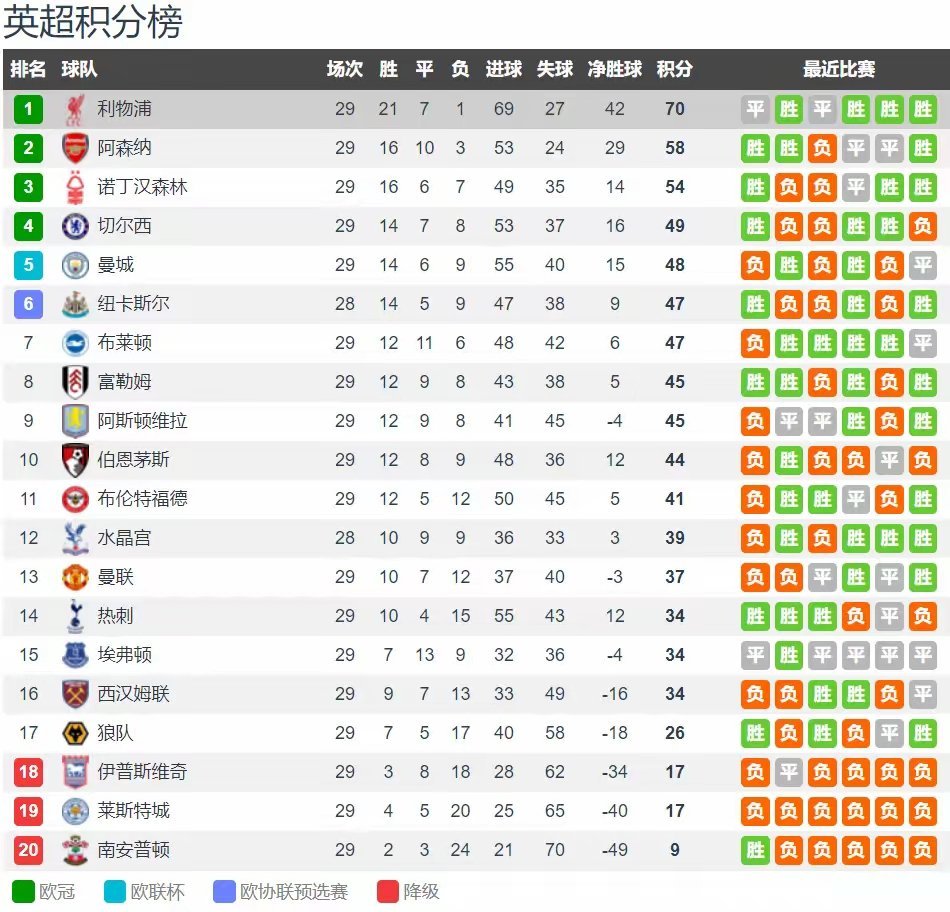This screenshot has height=912, width=950.
Task: Sort table by 积分 column header
Action: tap(674, 69)
